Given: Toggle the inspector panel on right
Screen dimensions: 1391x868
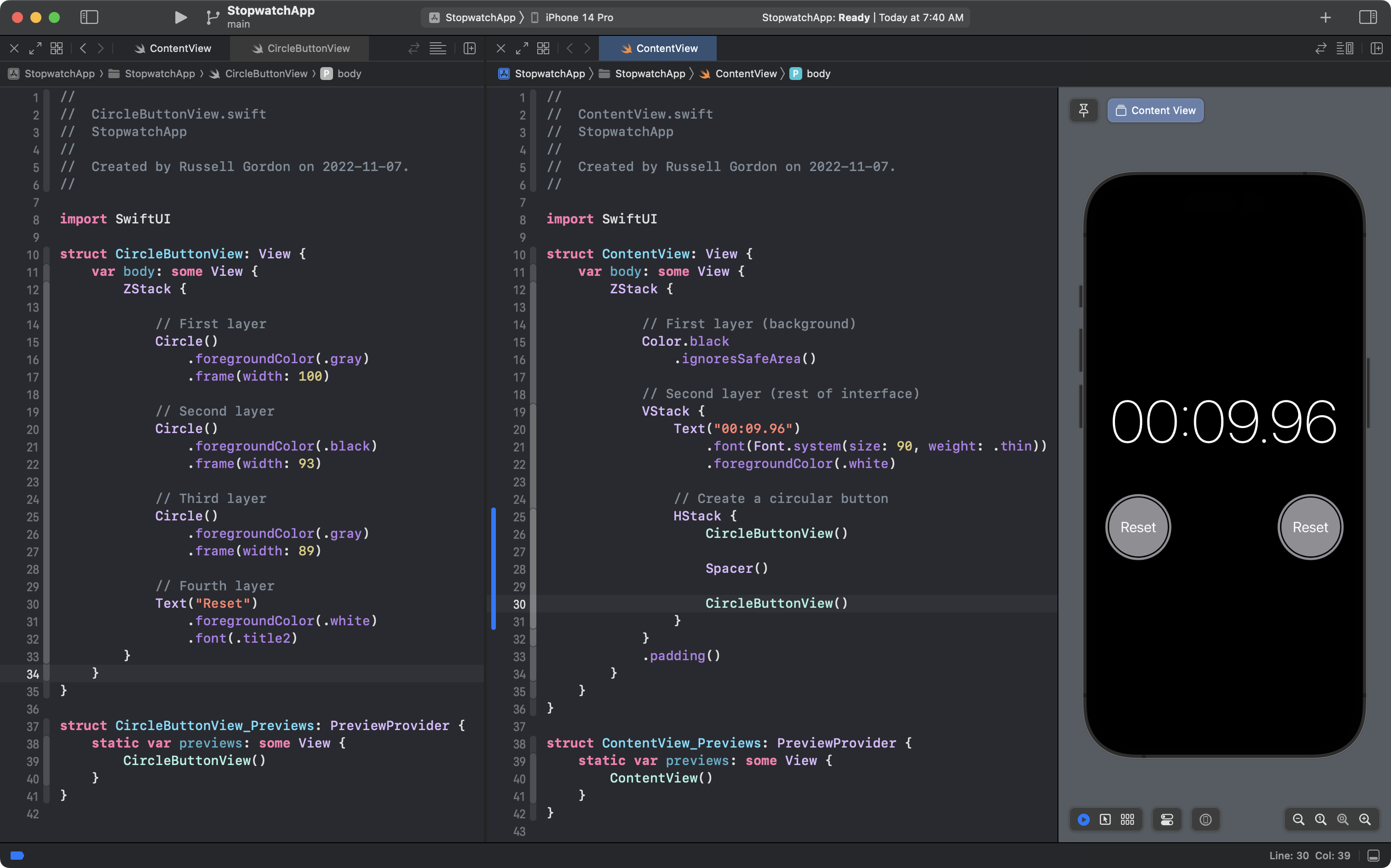Looking at the screenshot, I should coord(1368,17).
